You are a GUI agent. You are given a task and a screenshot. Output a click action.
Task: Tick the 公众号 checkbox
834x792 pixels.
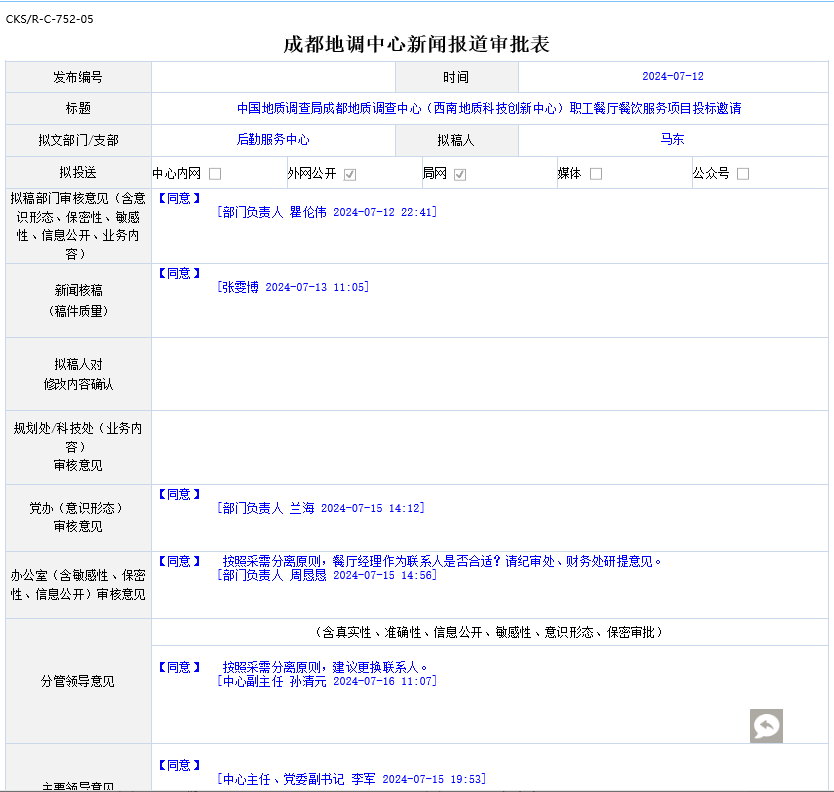pyautogui.click(x=743, y=174)
